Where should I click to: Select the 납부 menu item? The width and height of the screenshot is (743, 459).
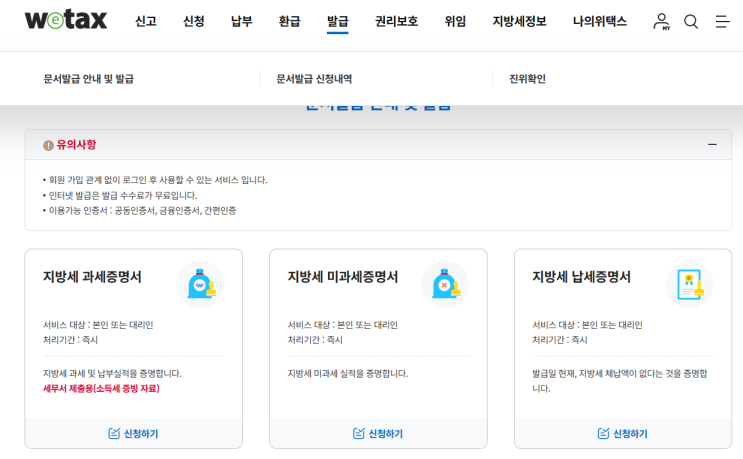pyautogui.click(x=242, y=21)
